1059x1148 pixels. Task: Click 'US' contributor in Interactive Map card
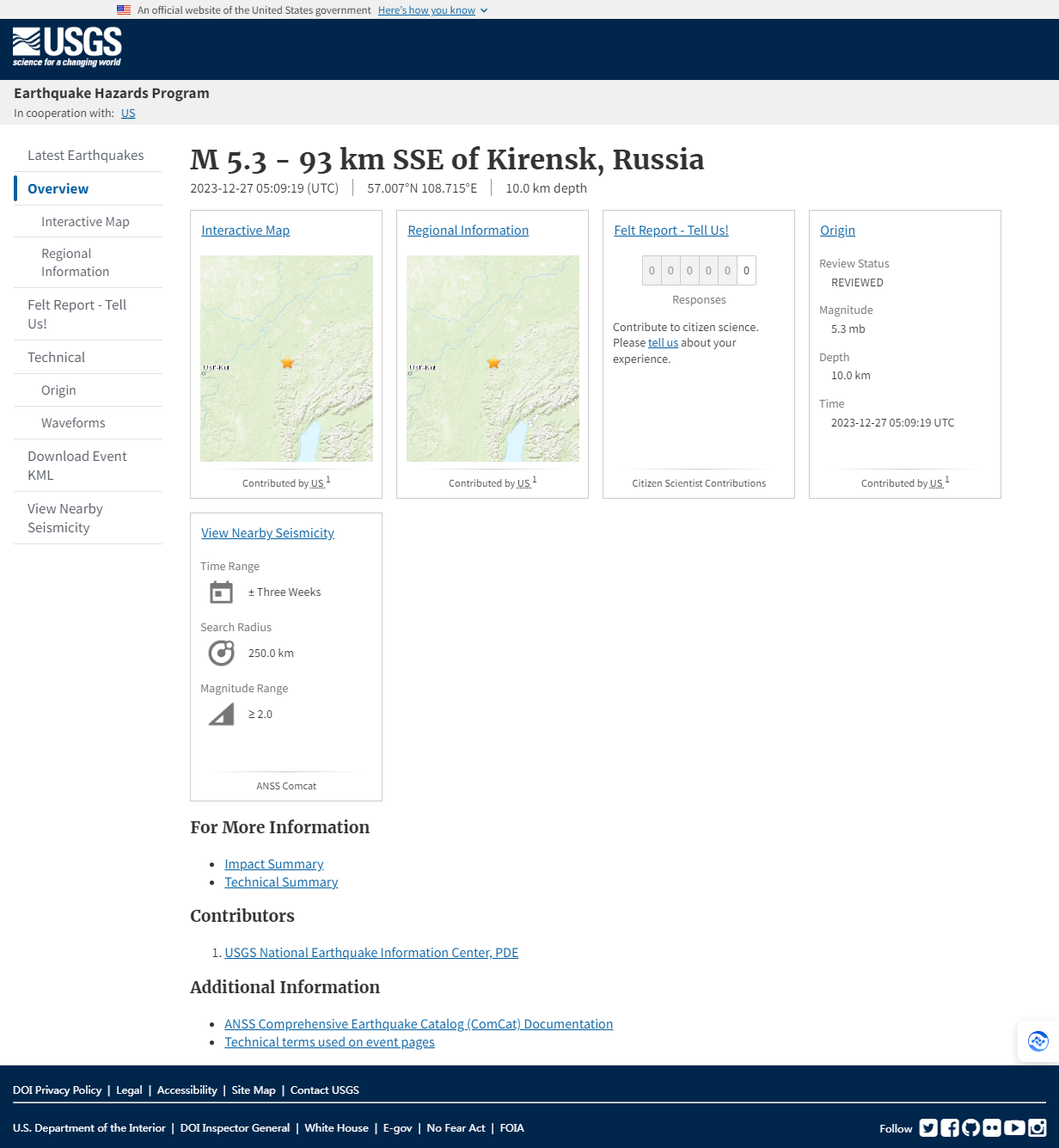318,483
